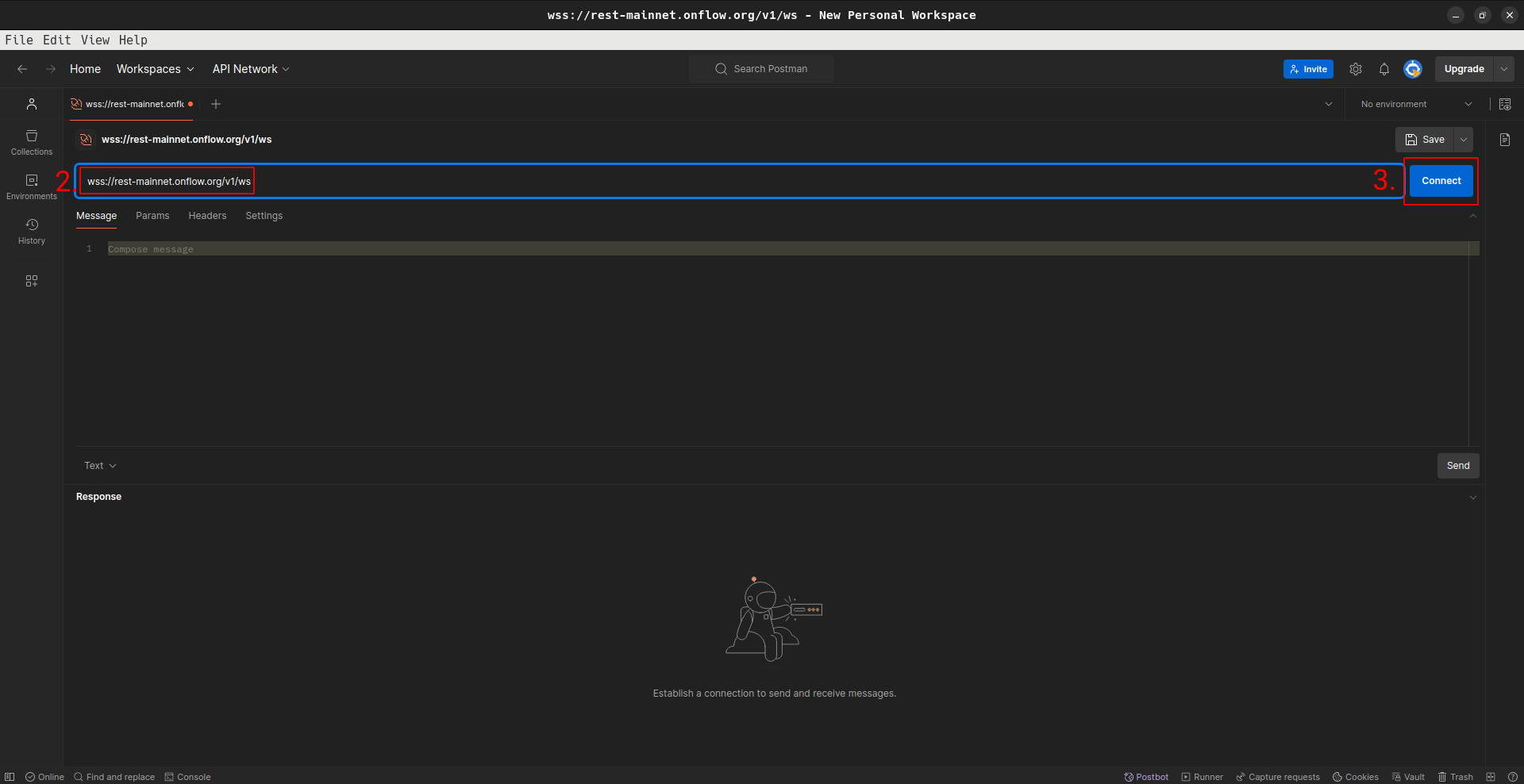Click the Invite button
The height and width of the screenshot is (784, 1524).
pyautogui.click(x=1307, y=69)
